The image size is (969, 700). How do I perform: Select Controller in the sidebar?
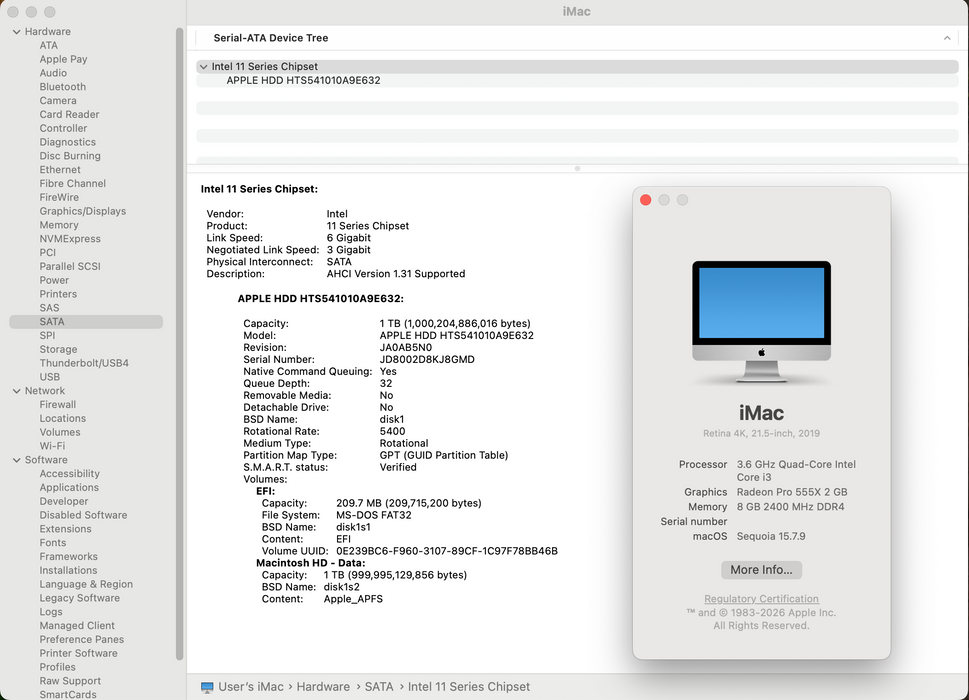pyautogui.click(x=63, y=129)
